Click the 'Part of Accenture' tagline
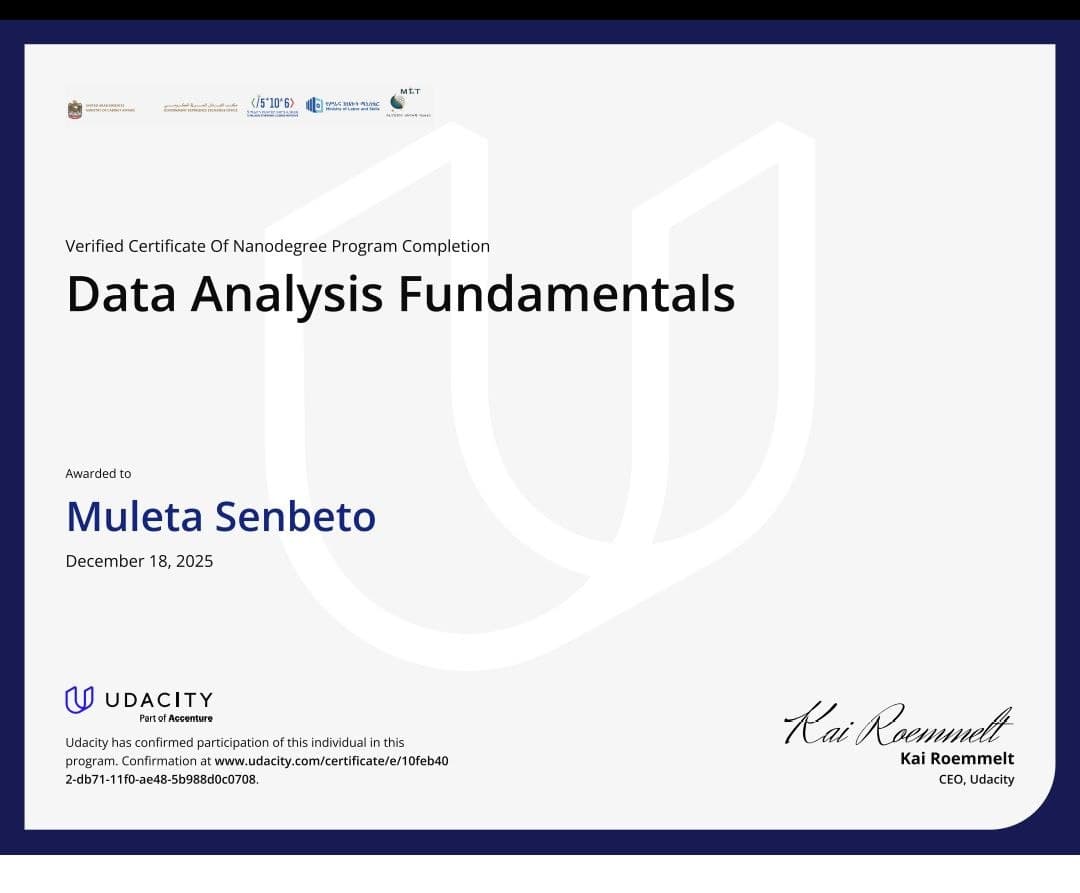 176,718
